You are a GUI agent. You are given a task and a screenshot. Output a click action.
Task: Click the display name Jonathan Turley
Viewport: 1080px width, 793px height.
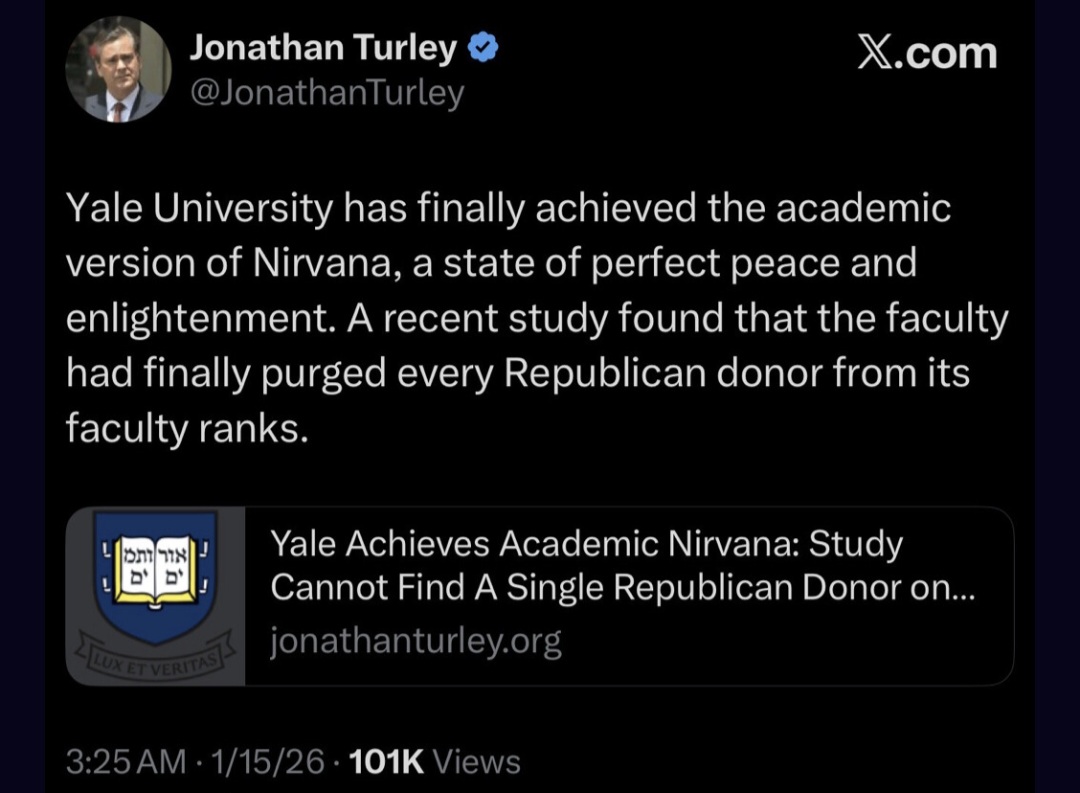tap(322, 45)
